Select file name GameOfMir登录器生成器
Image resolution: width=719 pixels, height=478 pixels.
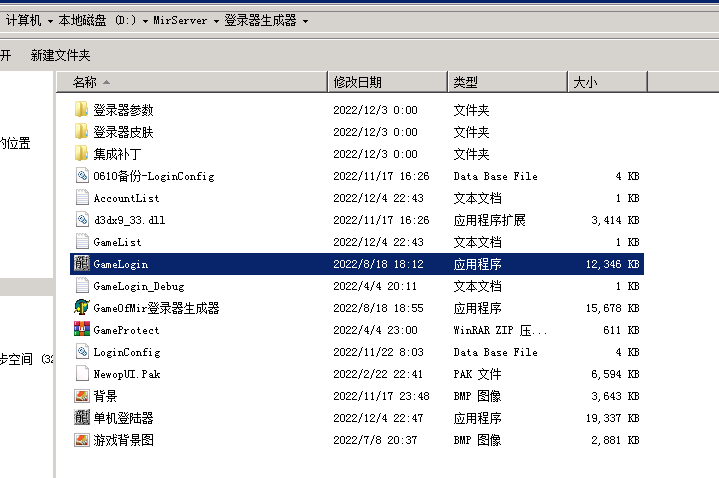click(156, 308)
